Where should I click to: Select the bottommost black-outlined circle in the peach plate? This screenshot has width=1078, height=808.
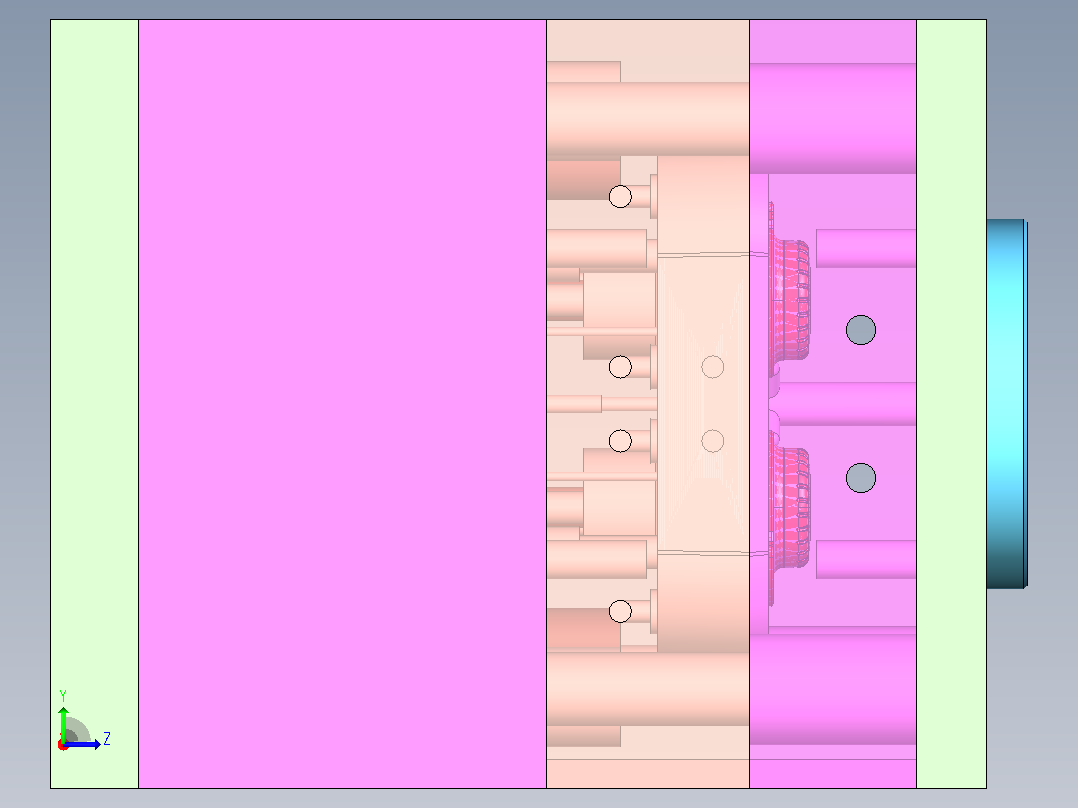pyautogui.click(x=620, y=611)
